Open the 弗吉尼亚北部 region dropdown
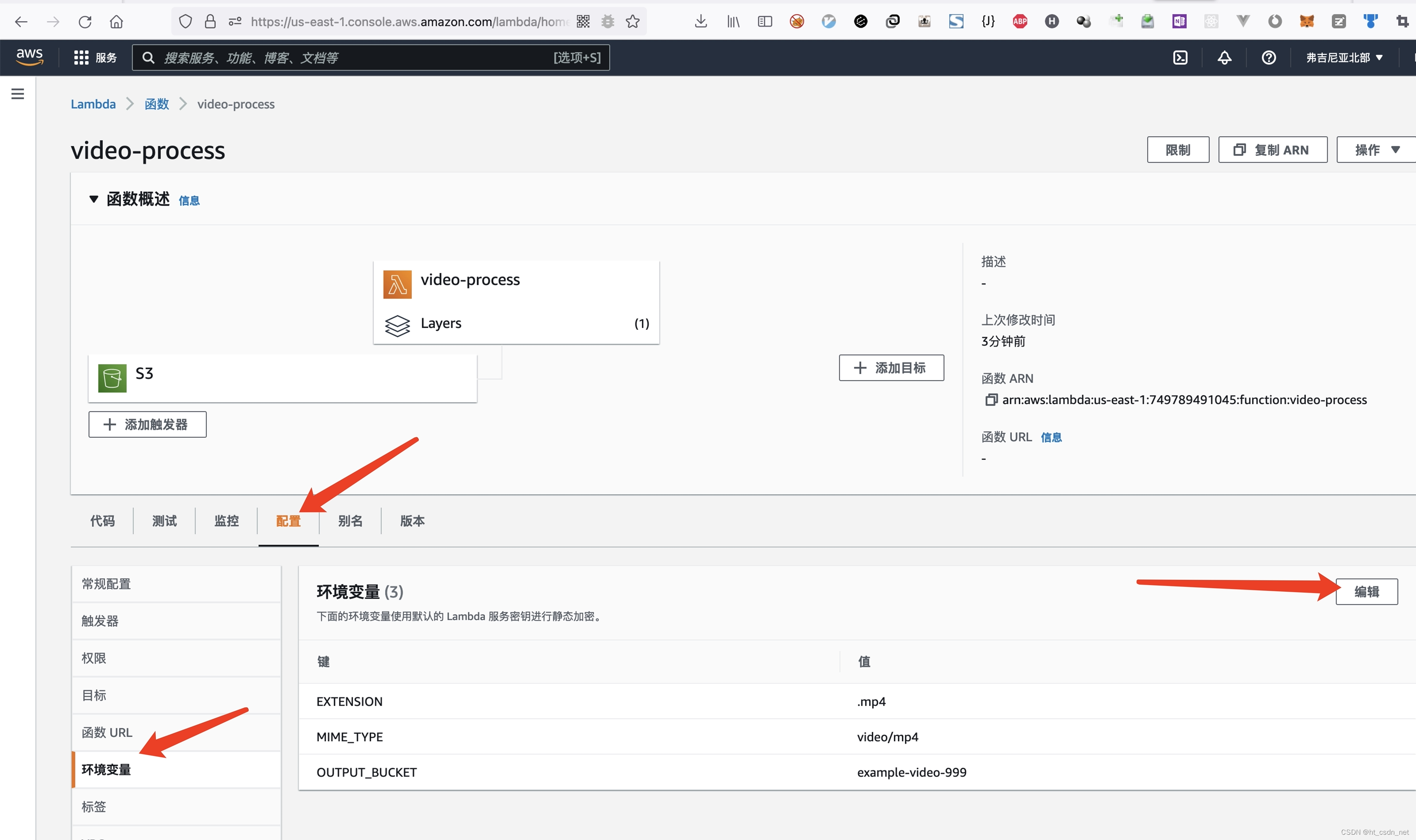The image size is (1416, 840). pyautogui.click(x=1345, y=57)
